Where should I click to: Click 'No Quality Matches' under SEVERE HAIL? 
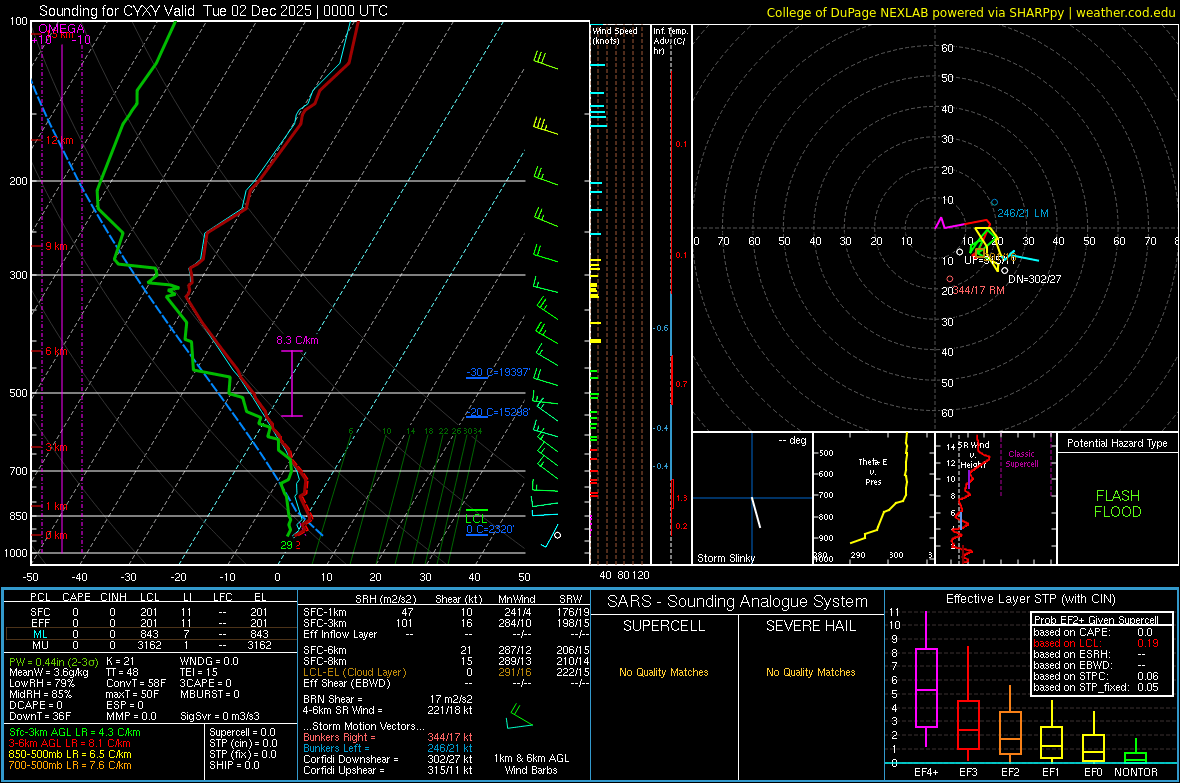coord(810,672)
